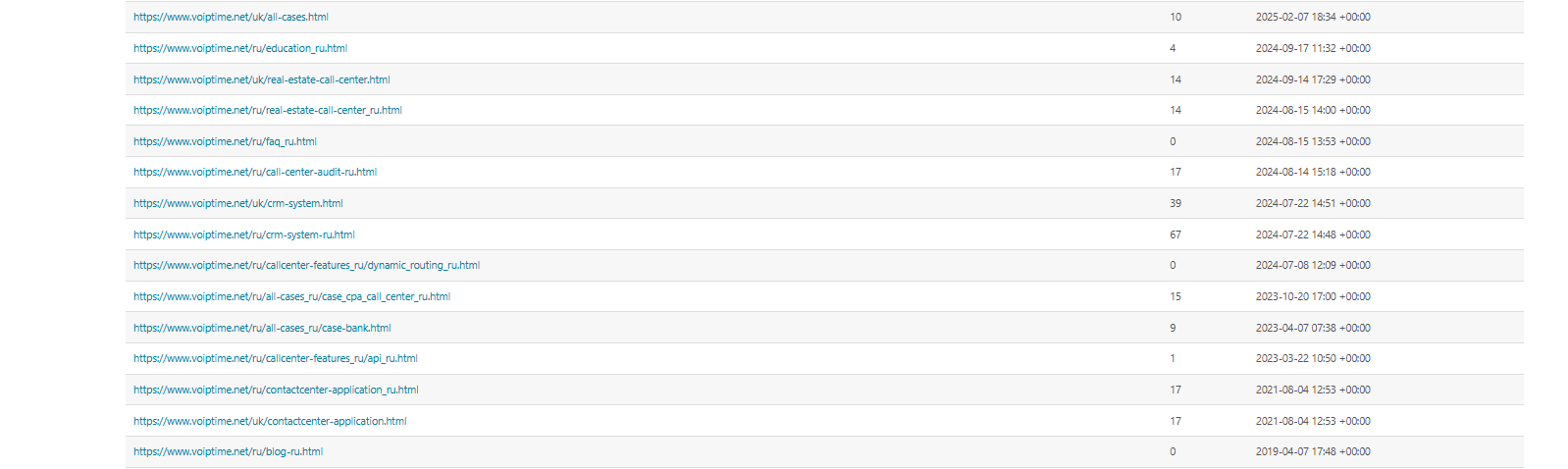Open the case-bank.html link
1568x469 pixels.
(262, 328)
